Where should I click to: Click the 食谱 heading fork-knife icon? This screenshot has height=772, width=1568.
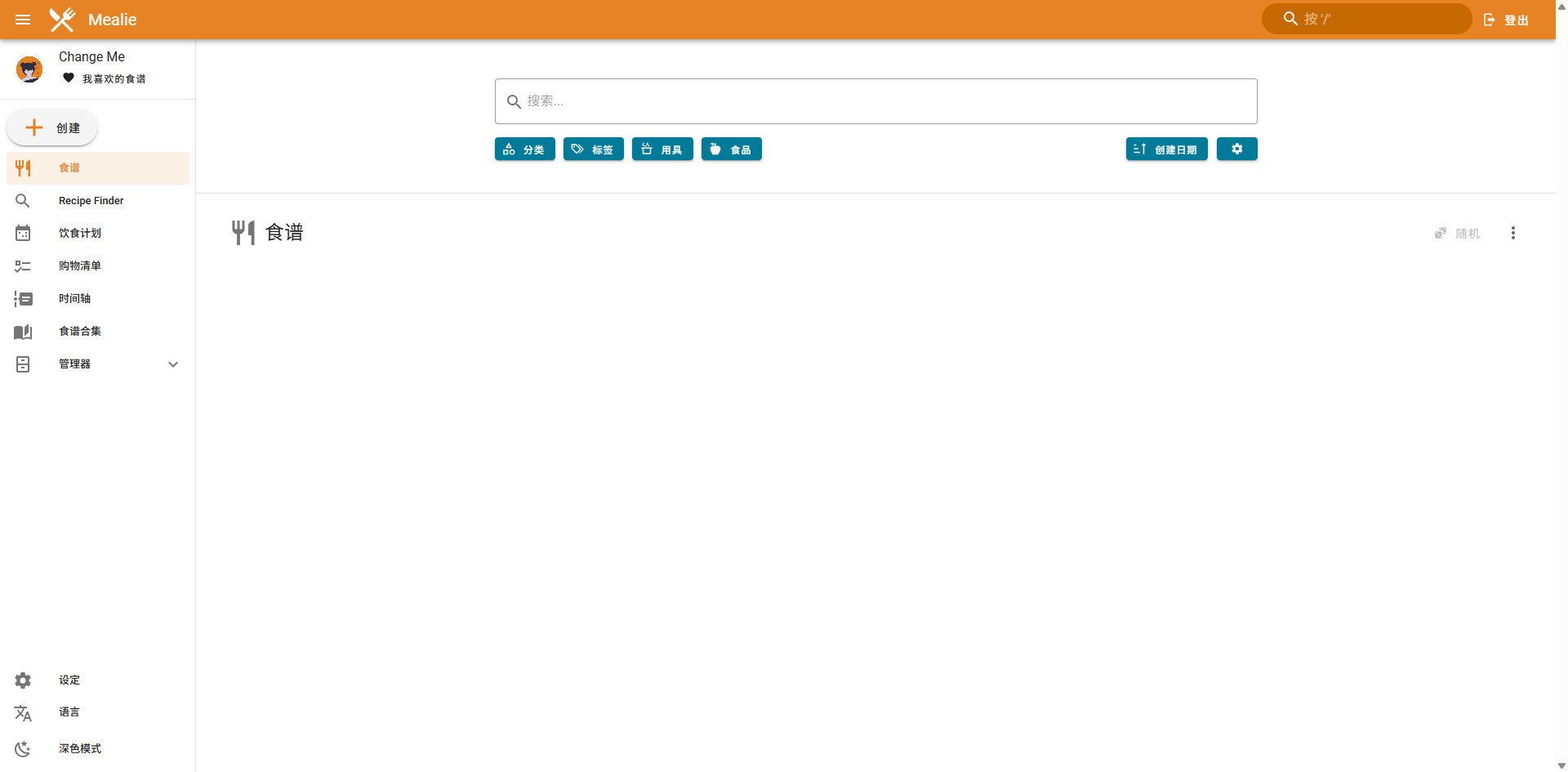[x=243, y=233]
